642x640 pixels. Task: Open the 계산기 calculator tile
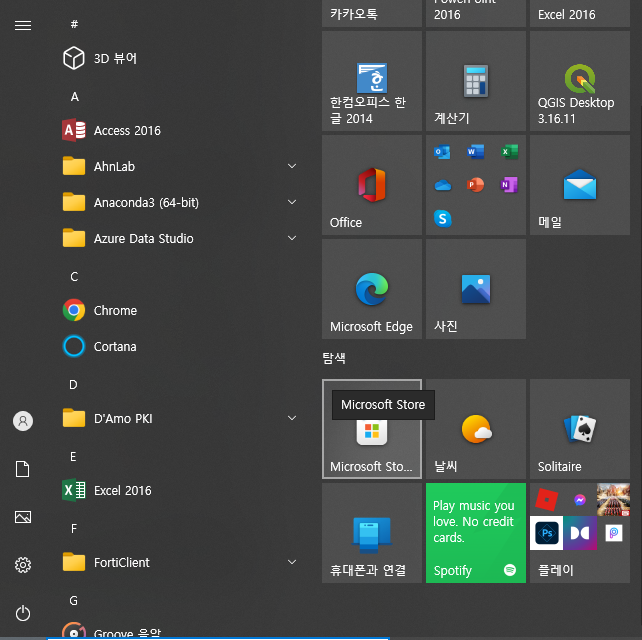(476, 81)
